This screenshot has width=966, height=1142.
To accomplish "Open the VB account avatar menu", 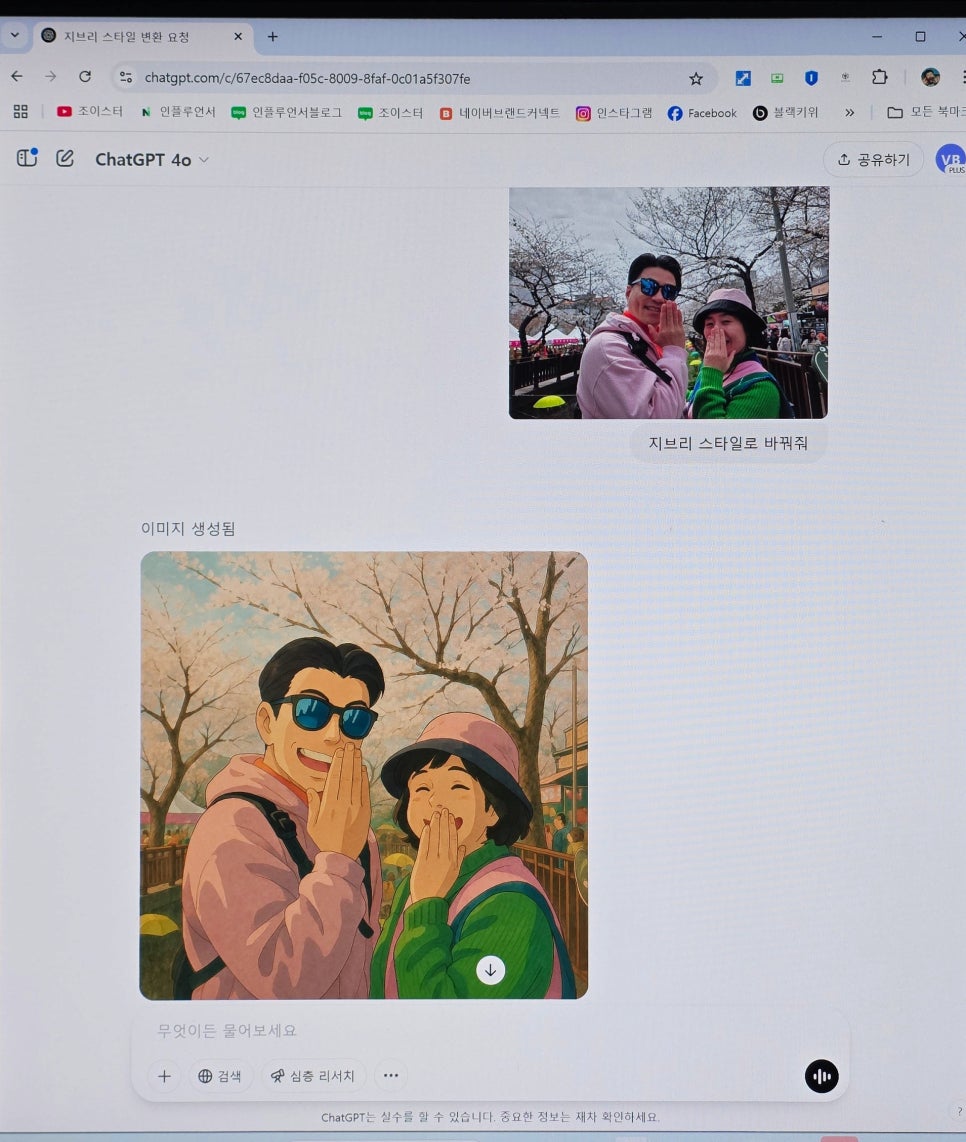I will [950, 159].
